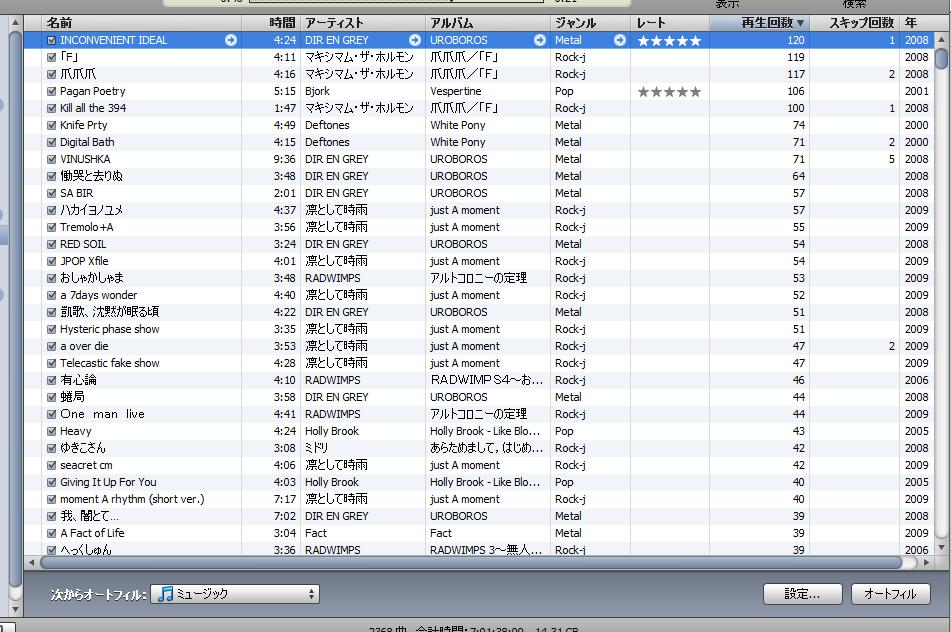
Task: Click the 設定... button
Action: point(802,594)
